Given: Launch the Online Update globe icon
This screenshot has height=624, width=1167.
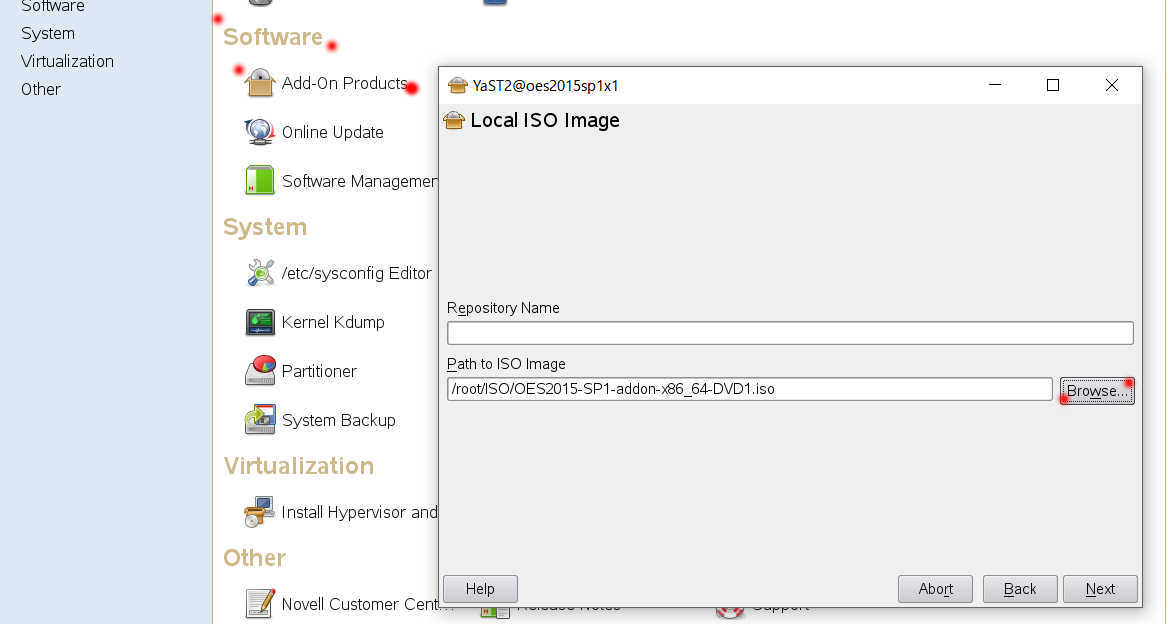Looking at the screenshot, I should pyautogui.click(x=260, y=132).
